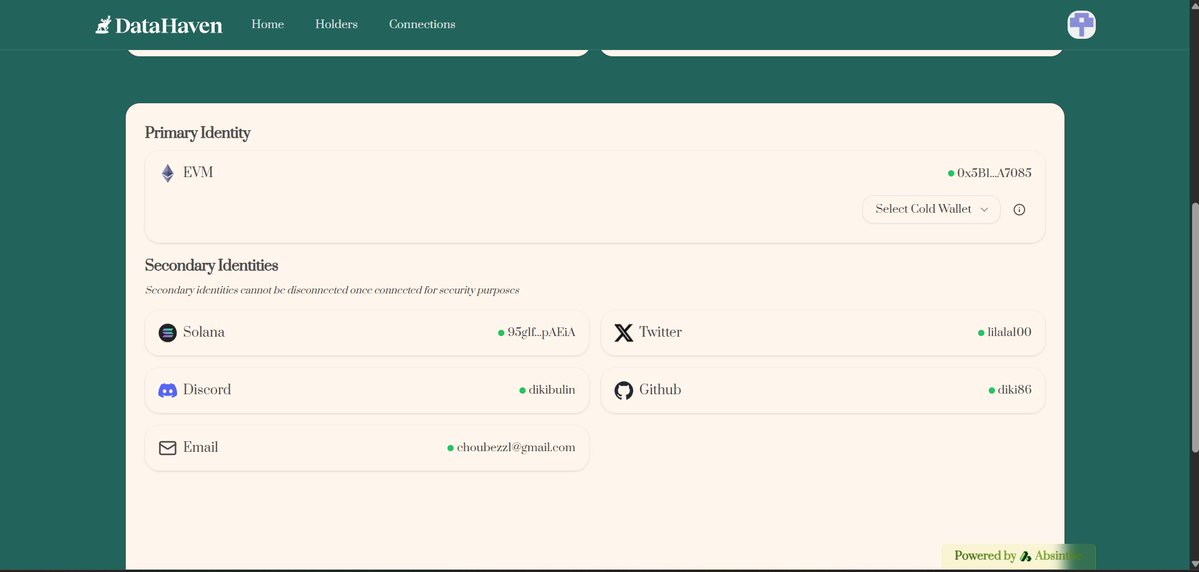The image size is (1199, 572).
Task: Click the Solana logo icon
Action: pos(167,333)
